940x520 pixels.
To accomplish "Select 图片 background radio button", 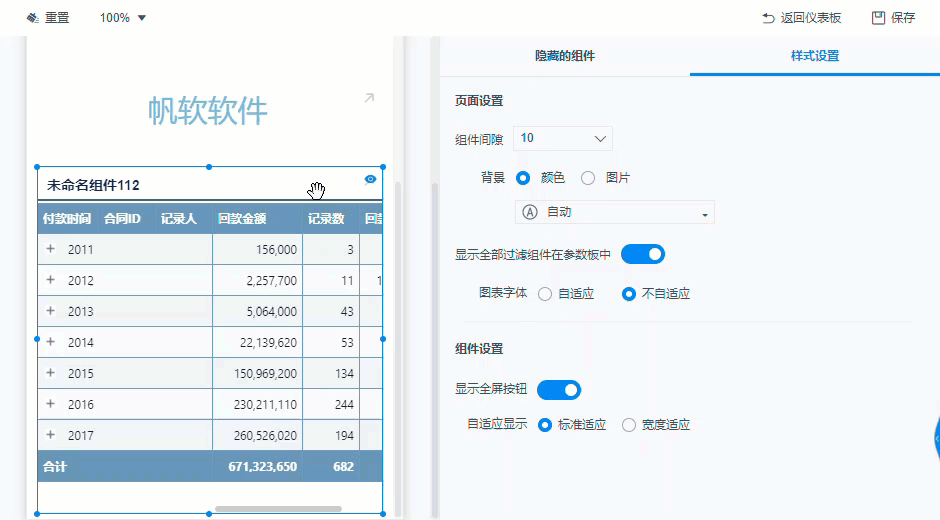I will coord(588,178).
